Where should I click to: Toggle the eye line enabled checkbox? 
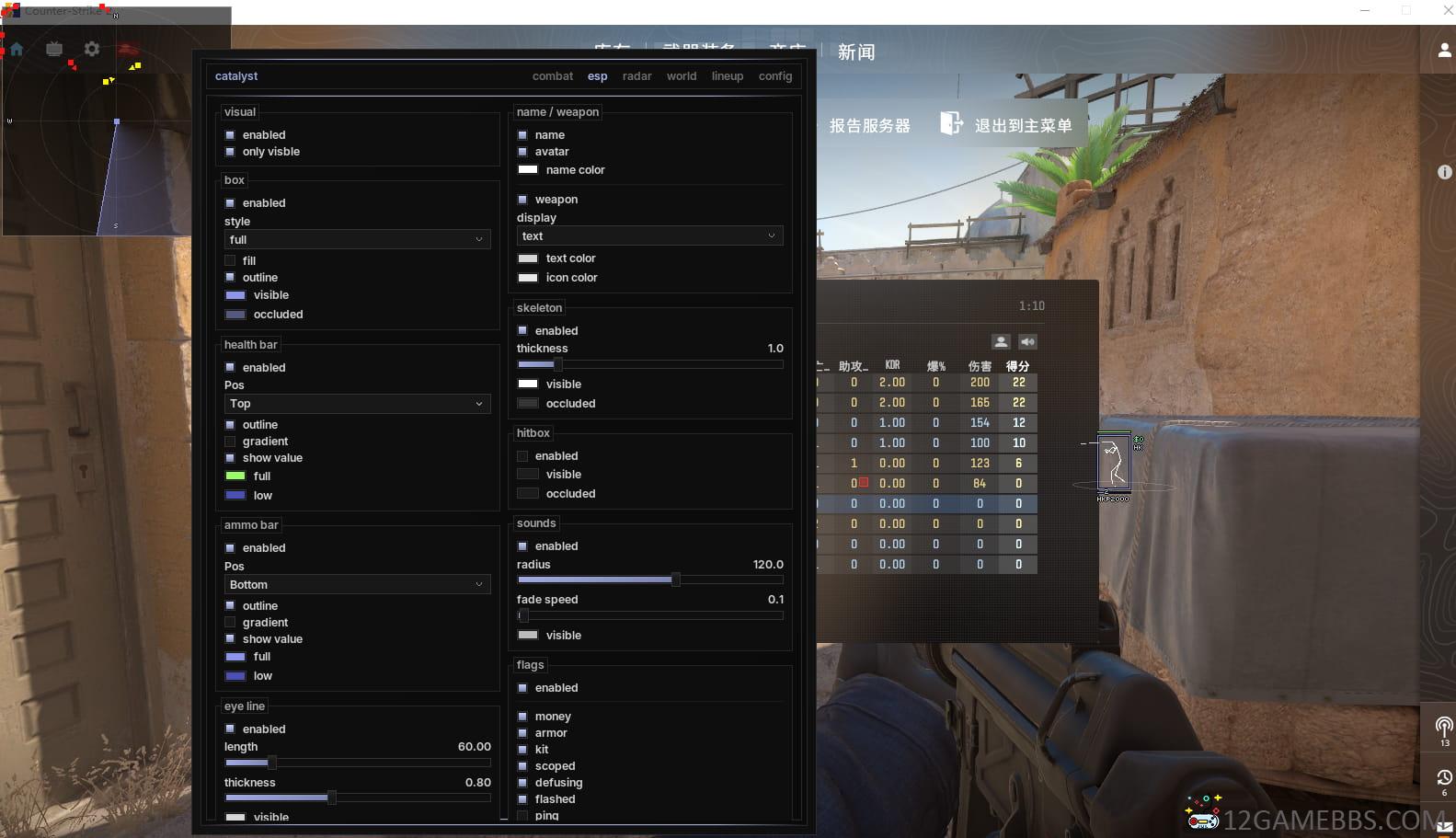coord(230,729)
